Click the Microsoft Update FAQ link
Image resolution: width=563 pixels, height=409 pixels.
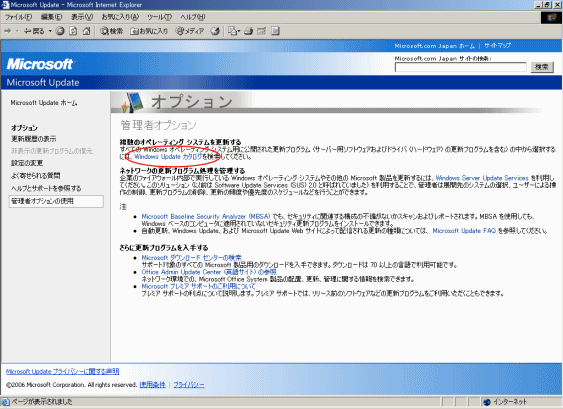pyautogui.click(x=464, y=231)
